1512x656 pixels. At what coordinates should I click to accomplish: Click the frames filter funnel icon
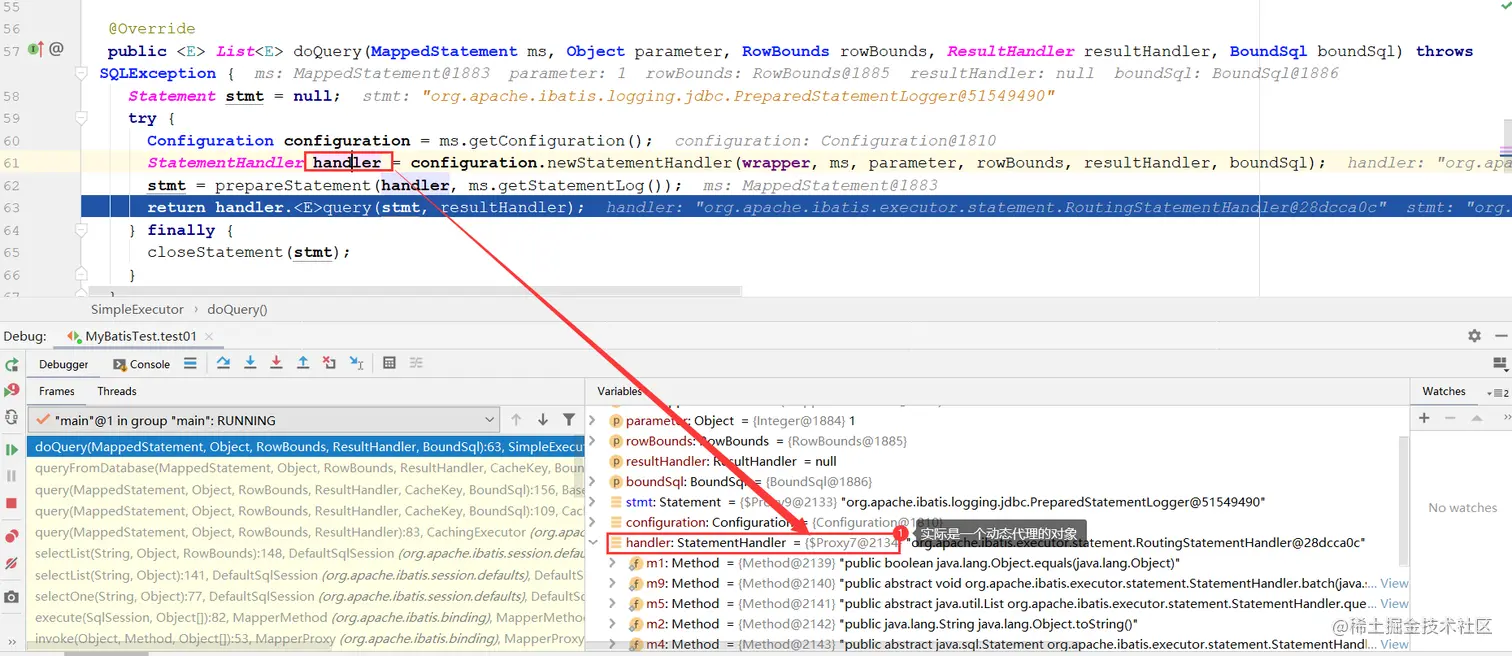569,420
